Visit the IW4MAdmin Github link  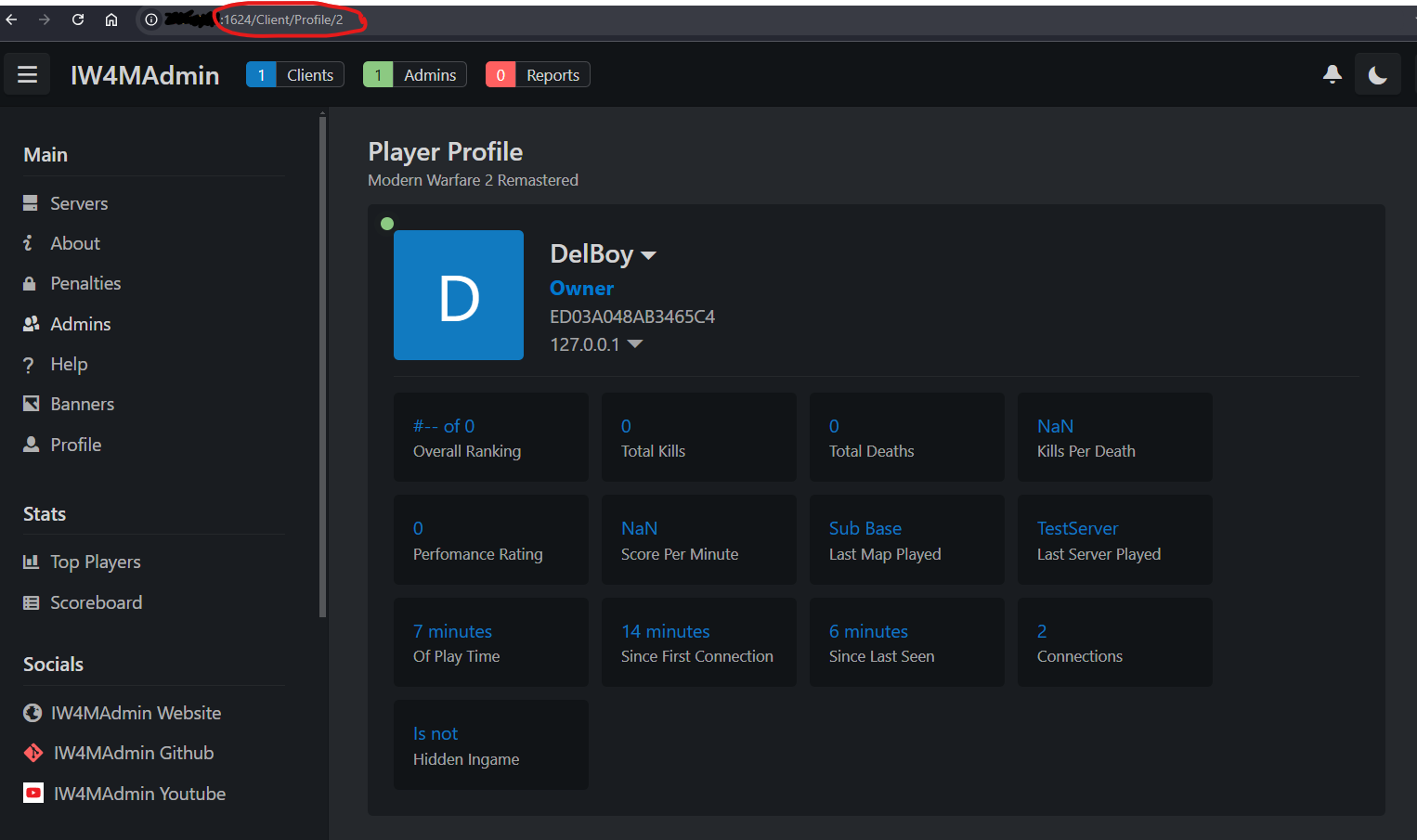(x=134, y=753)
